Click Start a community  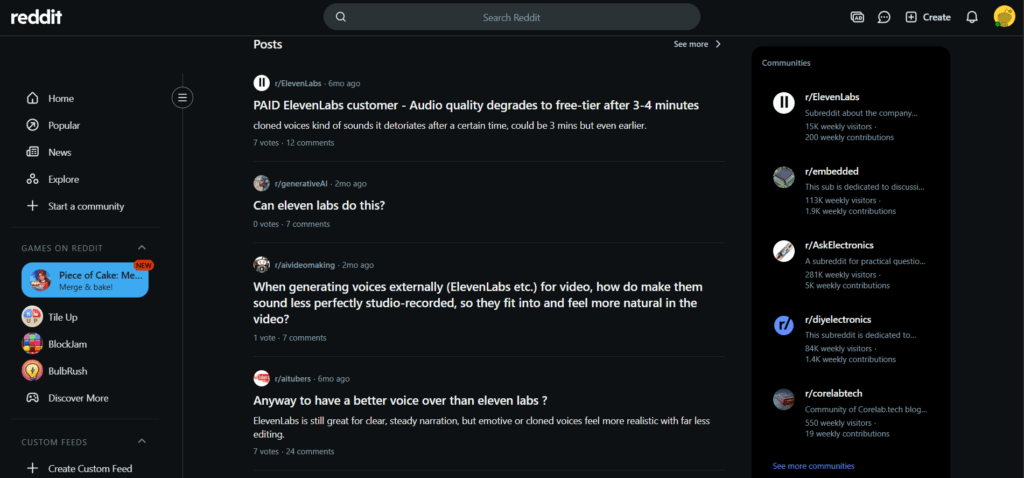(84, 206)
